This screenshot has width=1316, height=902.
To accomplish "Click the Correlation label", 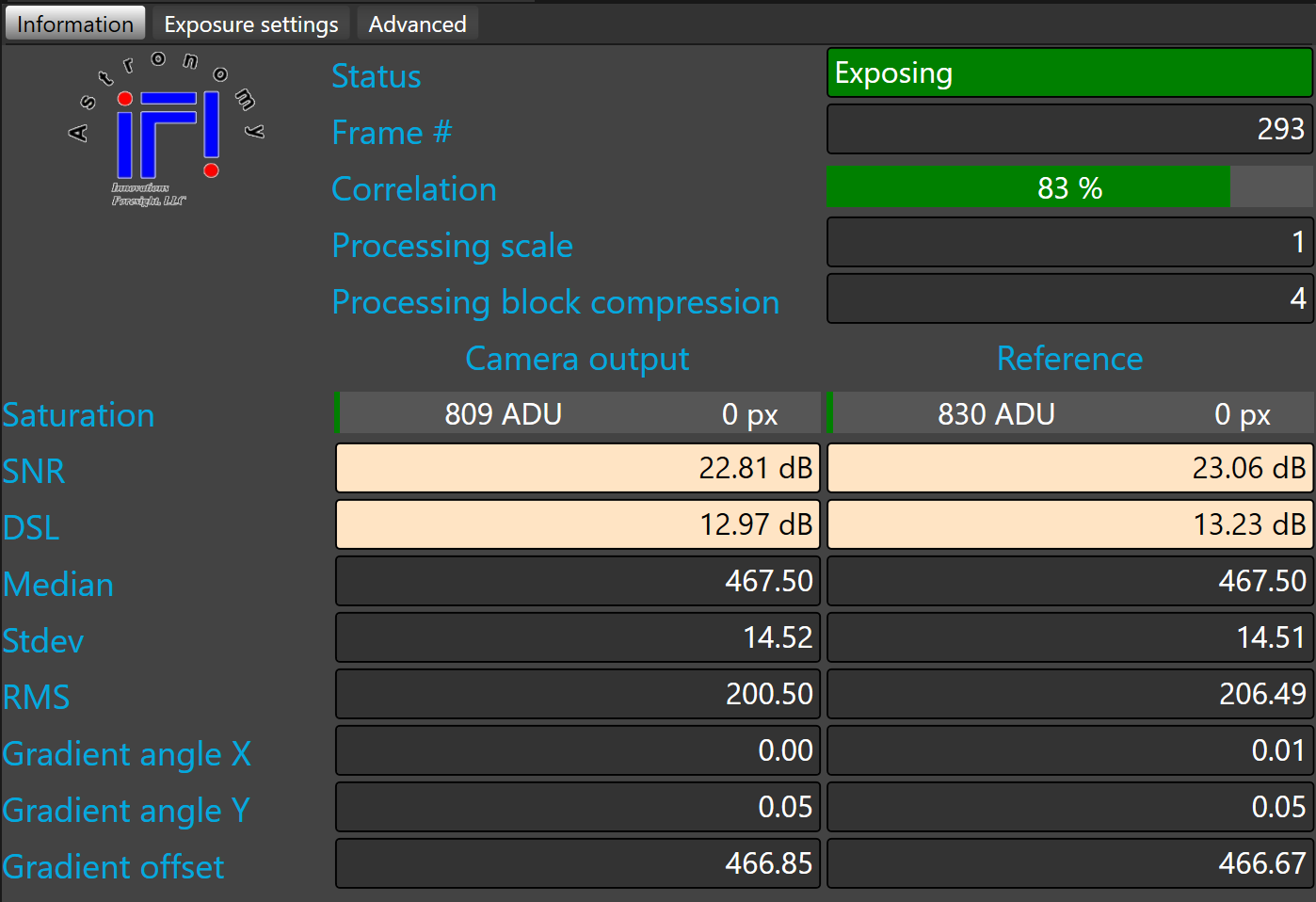I will click(x=414, y=189).
